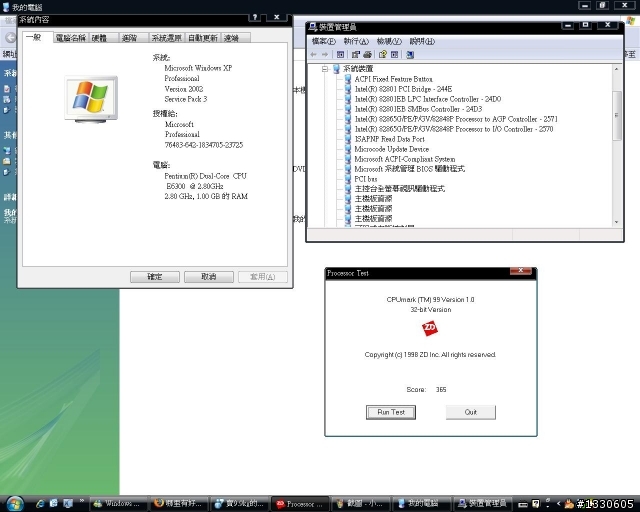Click the Windows XP logo image
Screen dimensions: 640x512
click(x=91, y=99)
